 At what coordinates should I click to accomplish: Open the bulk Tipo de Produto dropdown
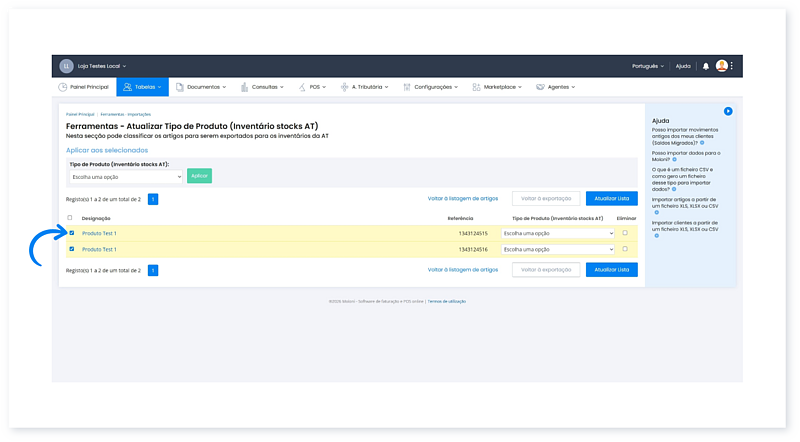point(126,177)
